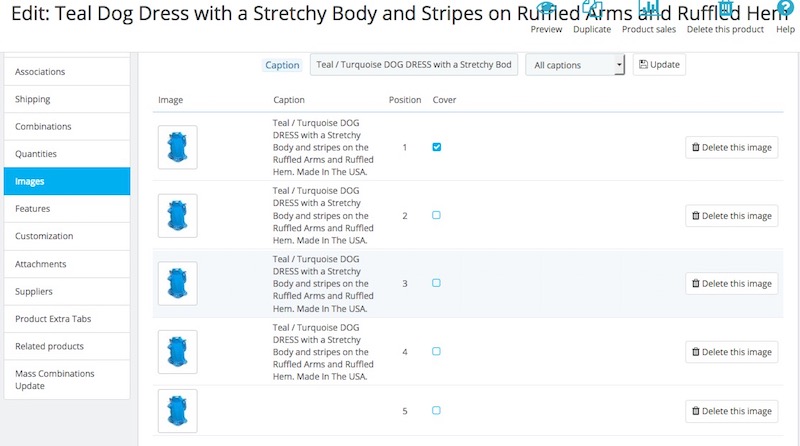Switch to the Shipping tab
Screen dimensions: 800x446
pos(67,99)
